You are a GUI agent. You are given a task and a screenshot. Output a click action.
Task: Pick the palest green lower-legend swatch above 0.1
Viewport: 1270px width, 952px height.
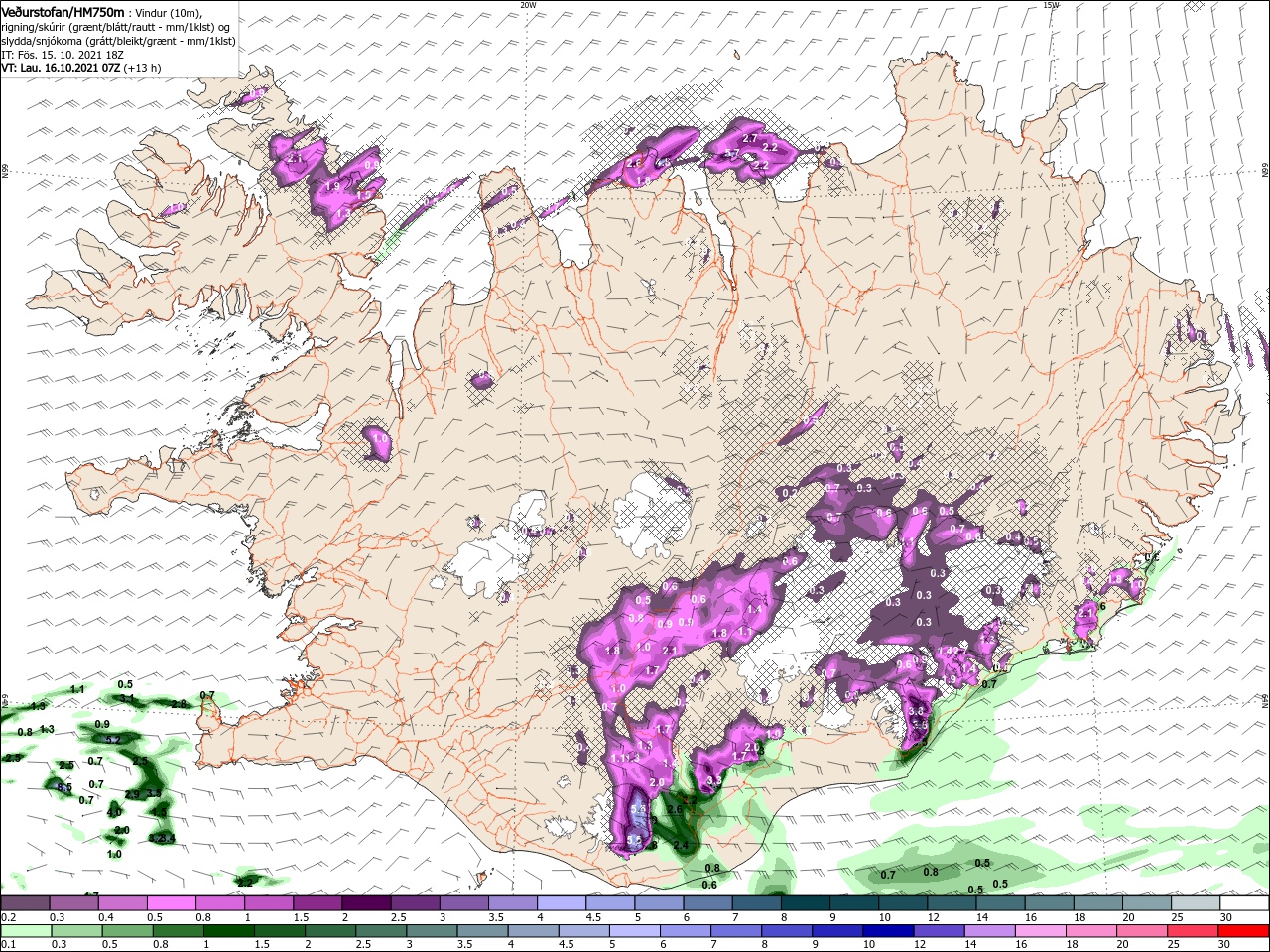tap(27, 931)
